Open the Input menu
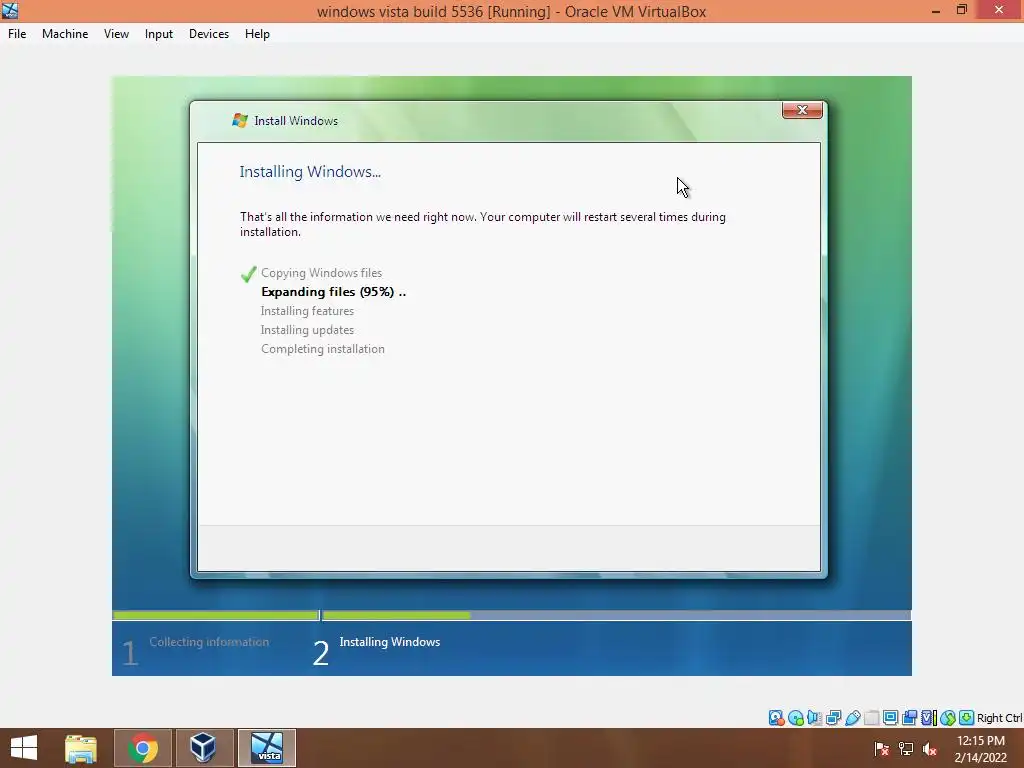The height and width of the screenshot is (768, 1024). (159, 34)
